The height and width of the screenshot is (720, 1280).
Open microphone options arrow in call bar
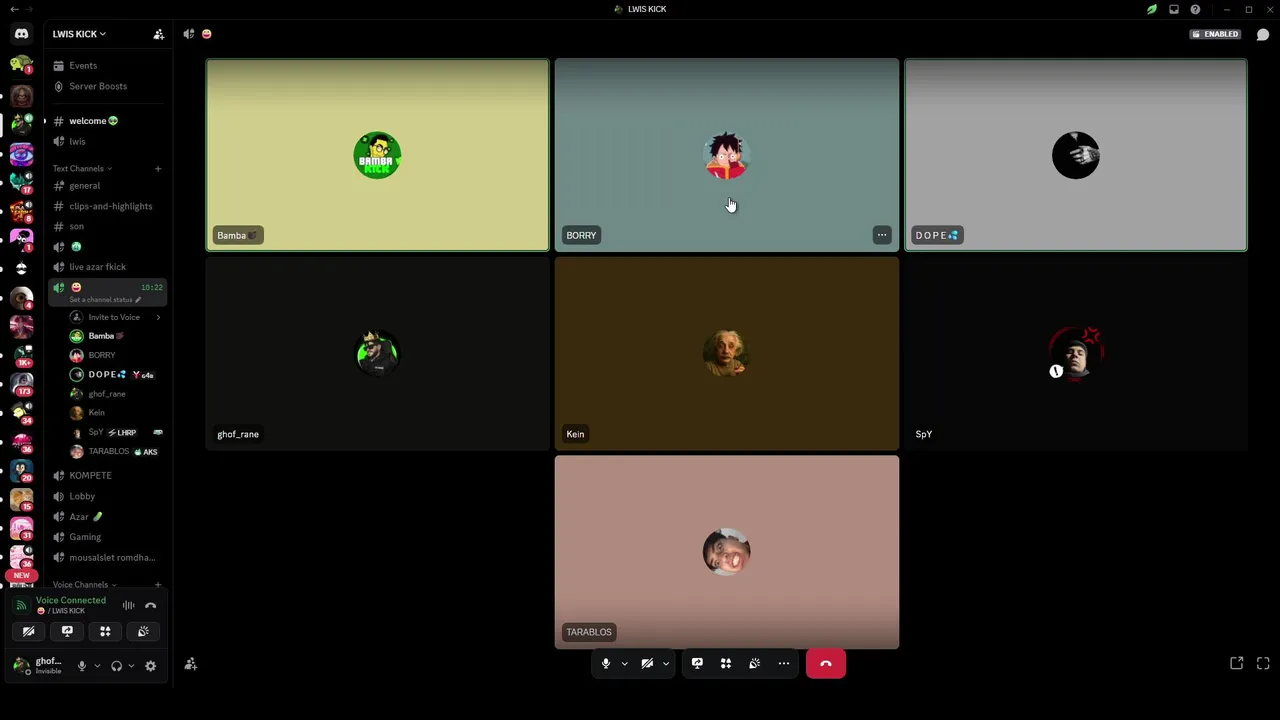point(625,663)
